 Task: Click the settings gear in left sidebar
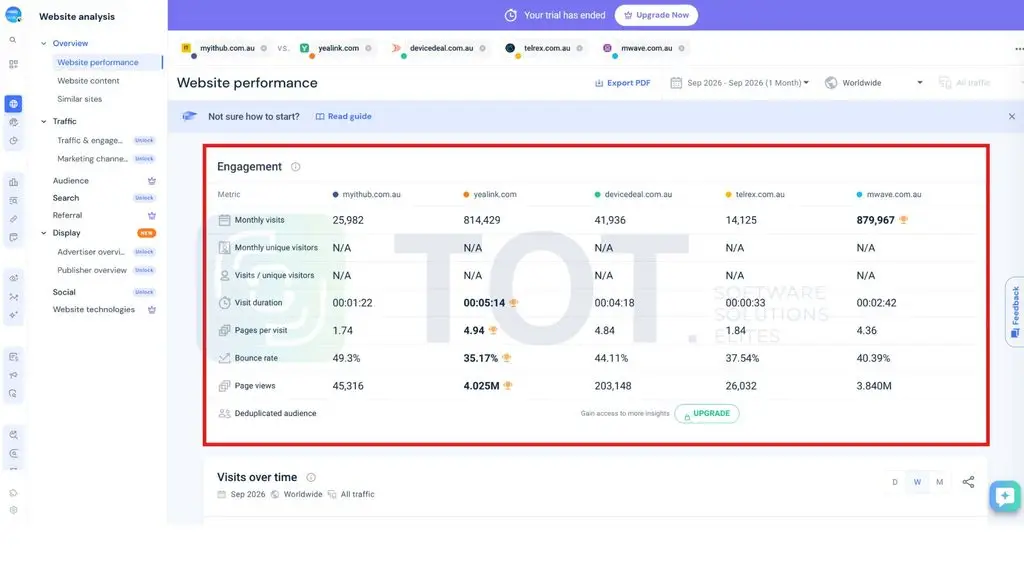coord(13,511)
